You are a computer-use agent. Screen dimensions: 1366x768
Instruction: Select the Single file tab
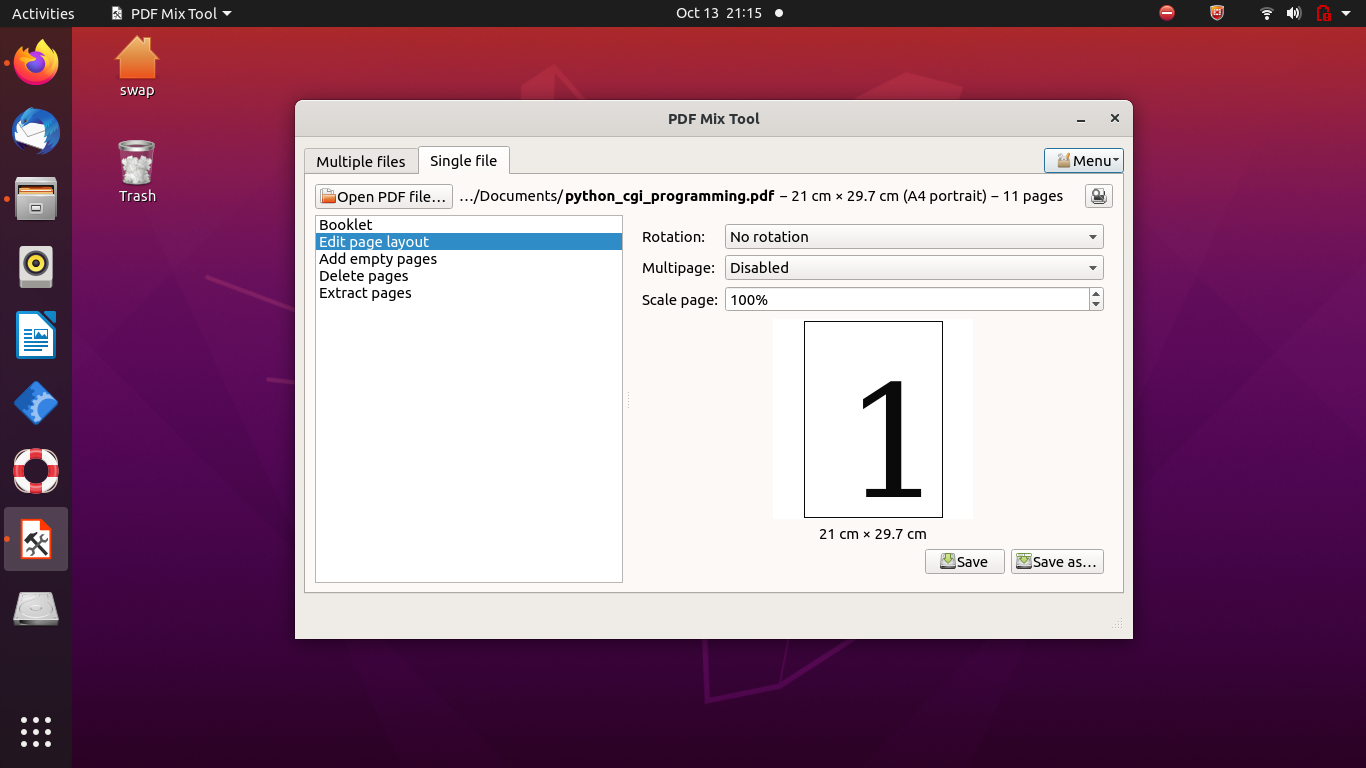[463, 161]
